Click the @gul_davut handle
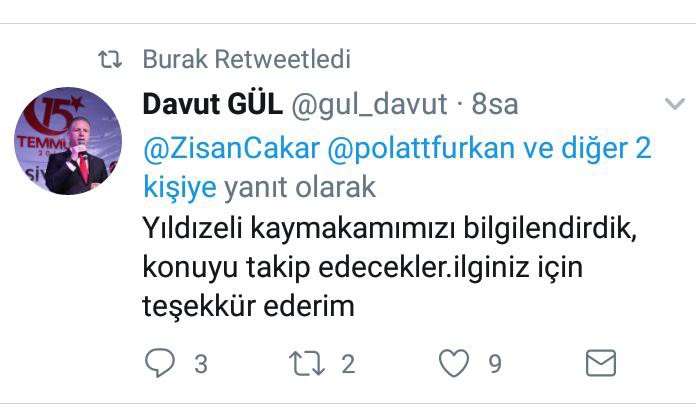Image resolution: width=696 pixels, height=408 pixels. [369, 105]
